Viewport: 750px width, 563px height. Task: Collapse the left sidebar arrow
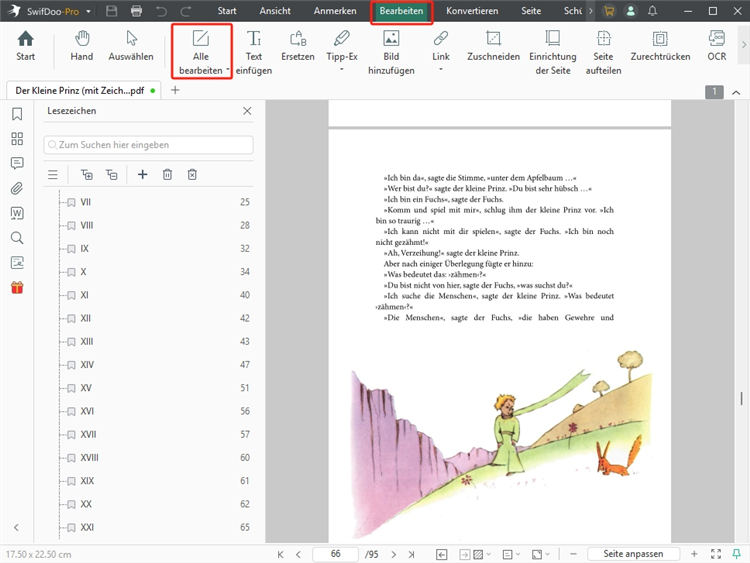(x=17, y=527)
